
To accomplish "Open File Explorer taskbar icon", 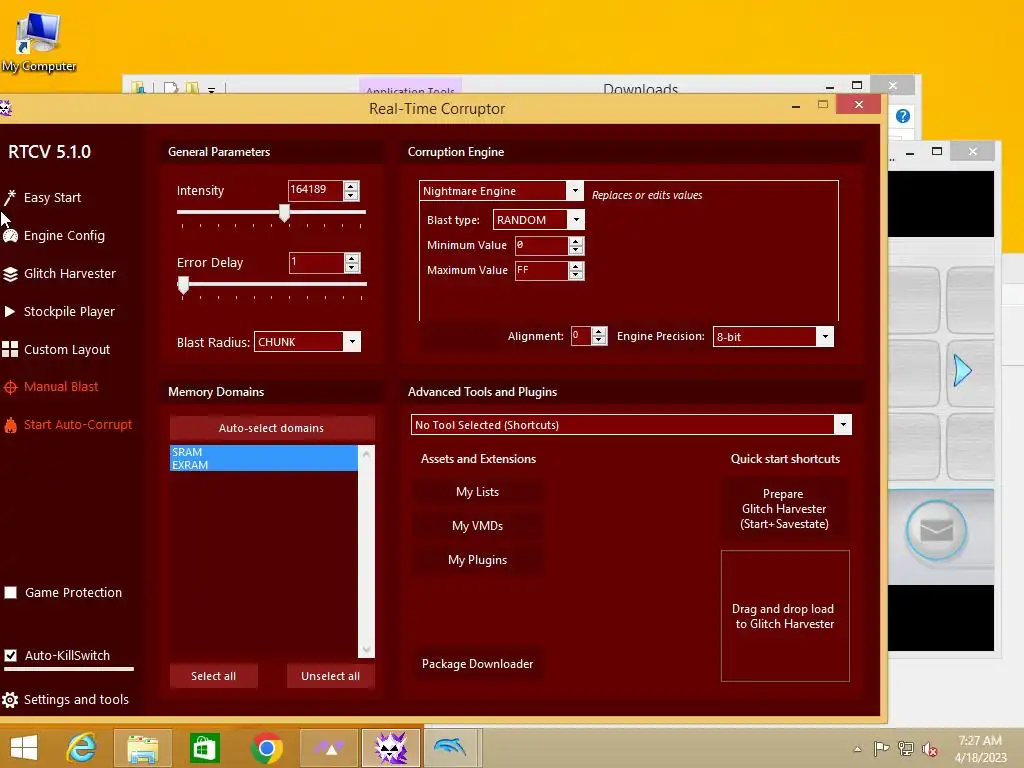I will click(142, 748).
